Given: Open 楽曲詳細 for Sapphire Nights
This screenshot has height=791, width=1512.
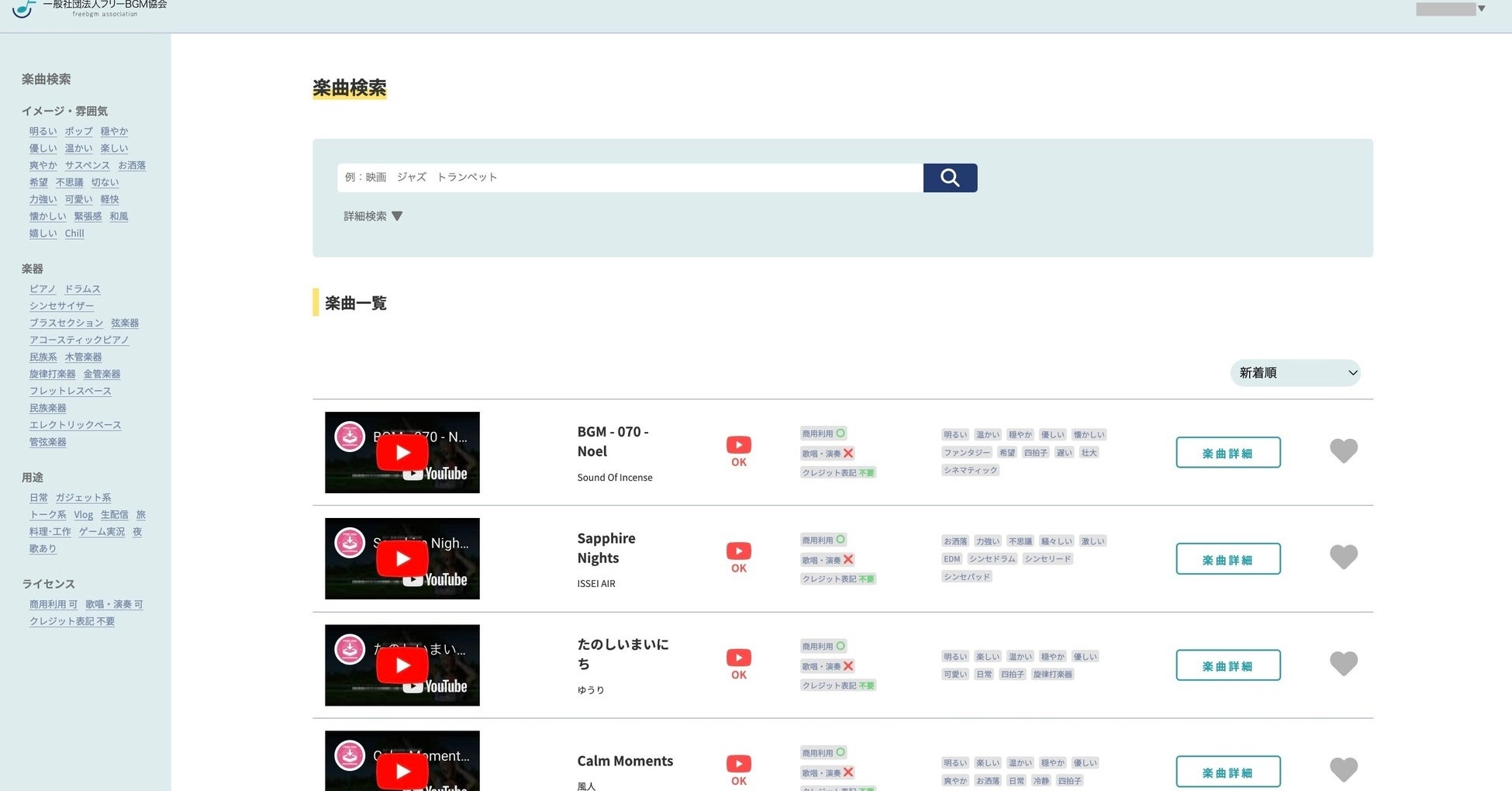Looking at the screenshot, I should 1227,558.
